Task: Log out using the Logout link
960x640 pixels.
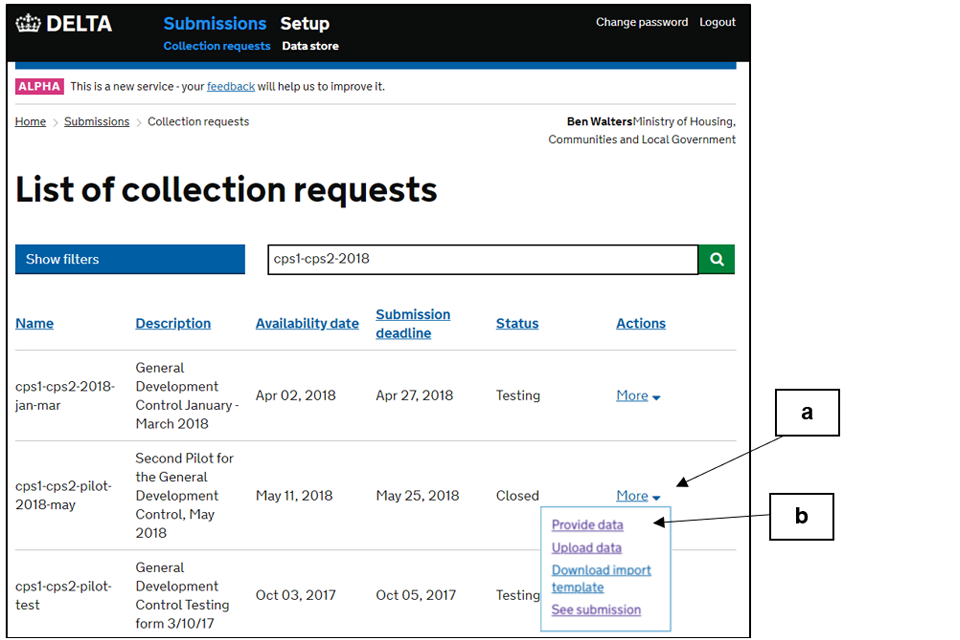Action: [x=717, y=22]
